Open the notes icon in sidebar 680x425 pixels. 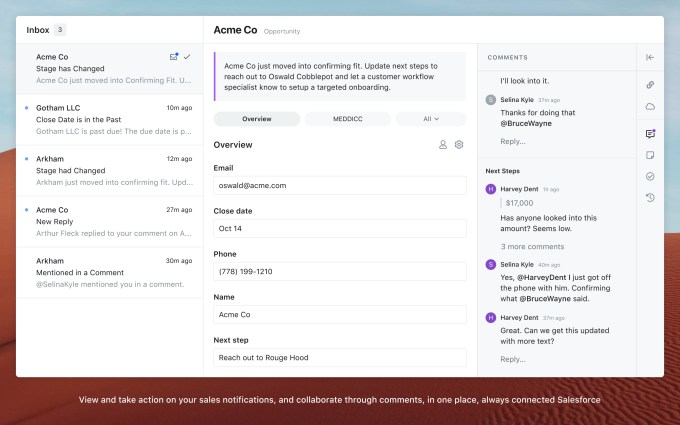point(650,155)
